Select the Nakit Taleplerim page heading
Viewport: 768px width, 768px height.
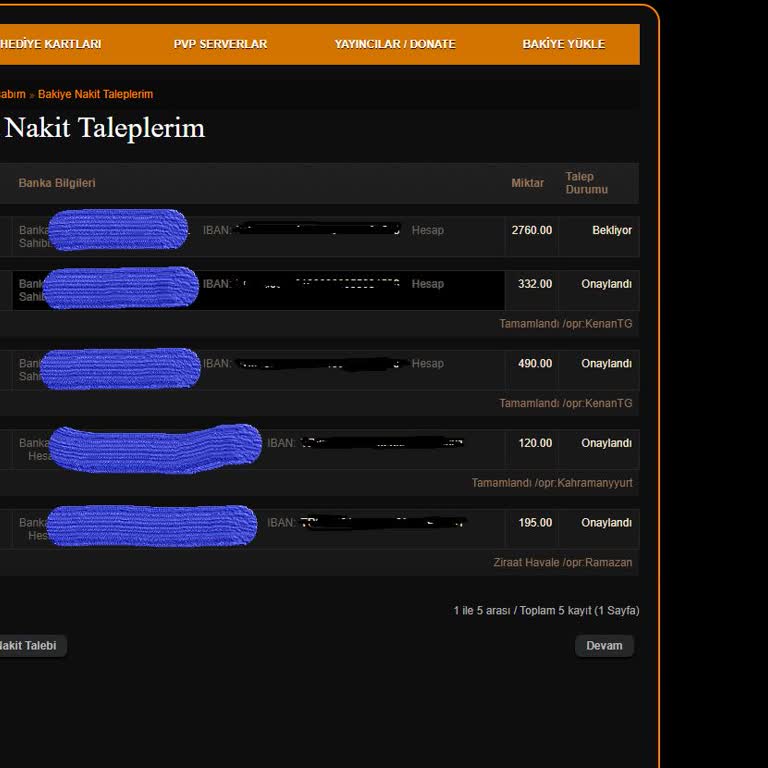(104, 128)
